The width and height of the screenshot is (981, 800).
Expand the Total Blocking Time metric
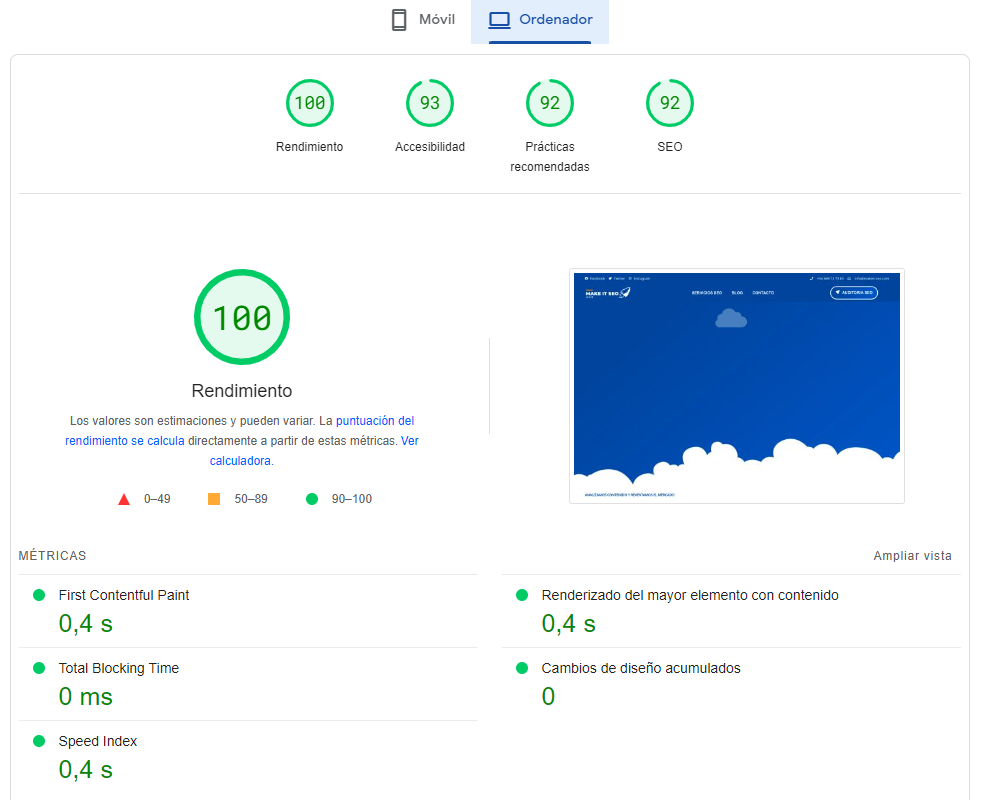pos(119,668)
